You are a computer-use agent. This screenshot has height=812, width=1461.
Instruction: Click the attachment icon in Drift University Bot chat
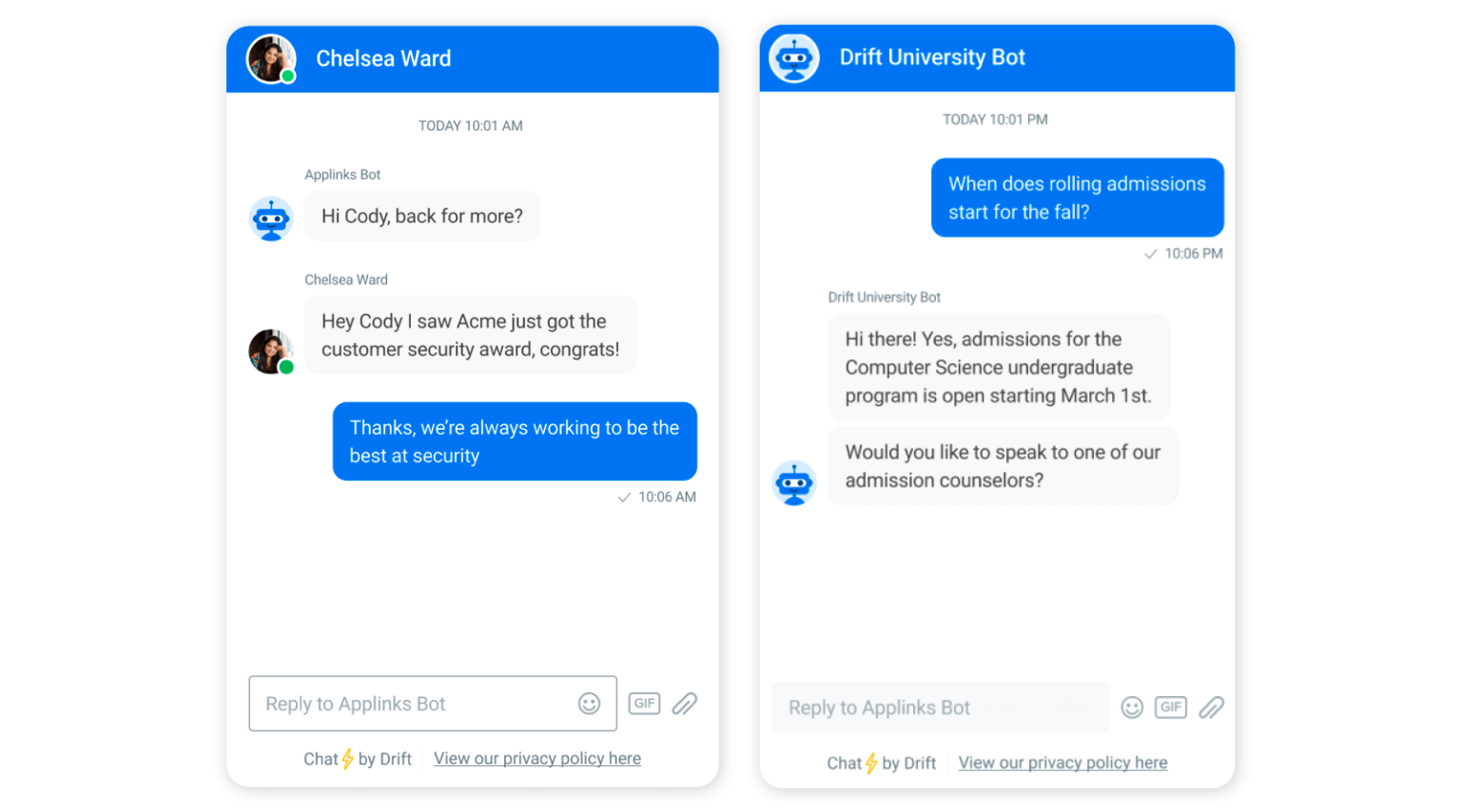coord(1212,707)
